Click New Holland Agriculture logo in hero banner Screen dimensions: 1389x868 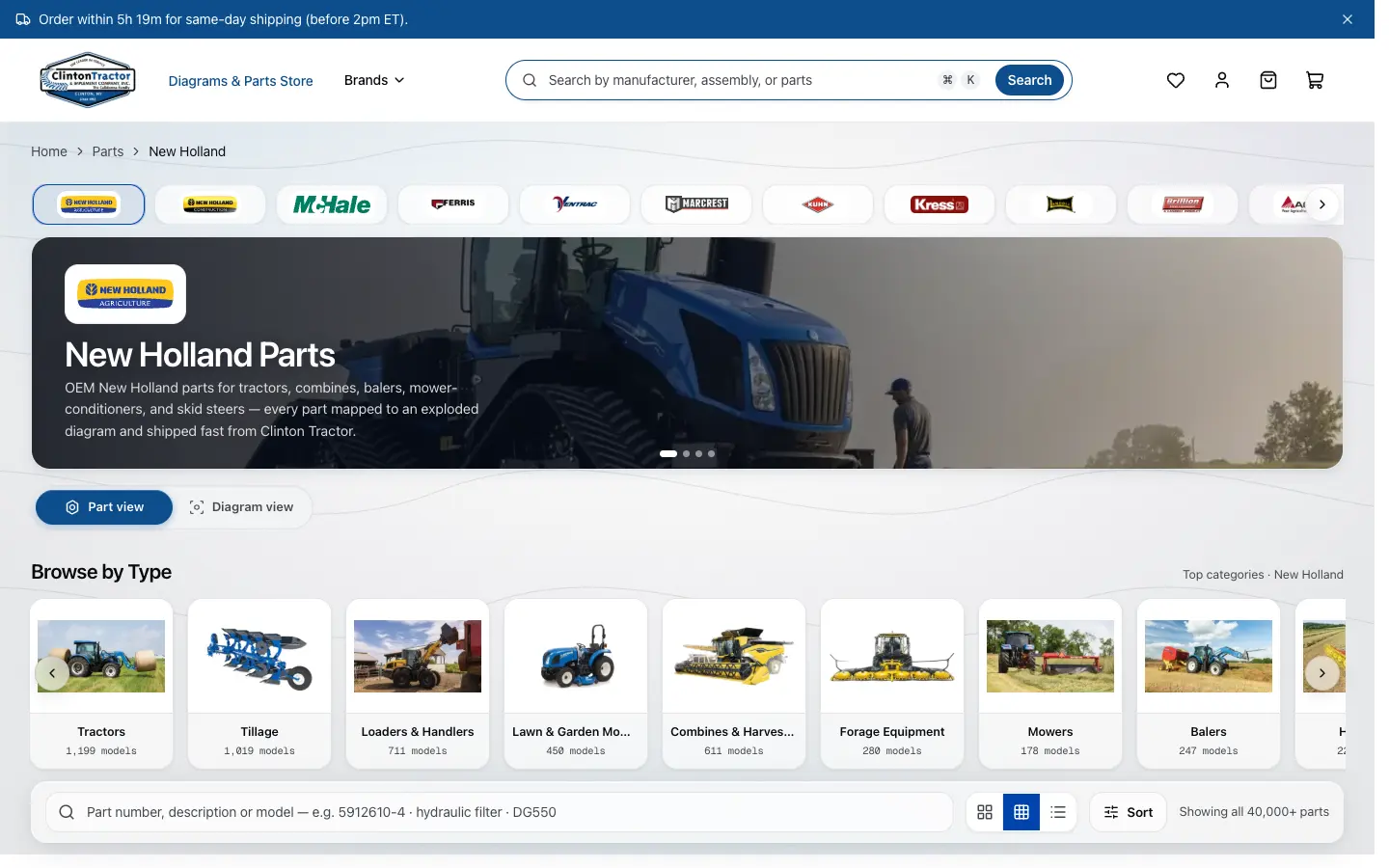click(x=125, y=294)
